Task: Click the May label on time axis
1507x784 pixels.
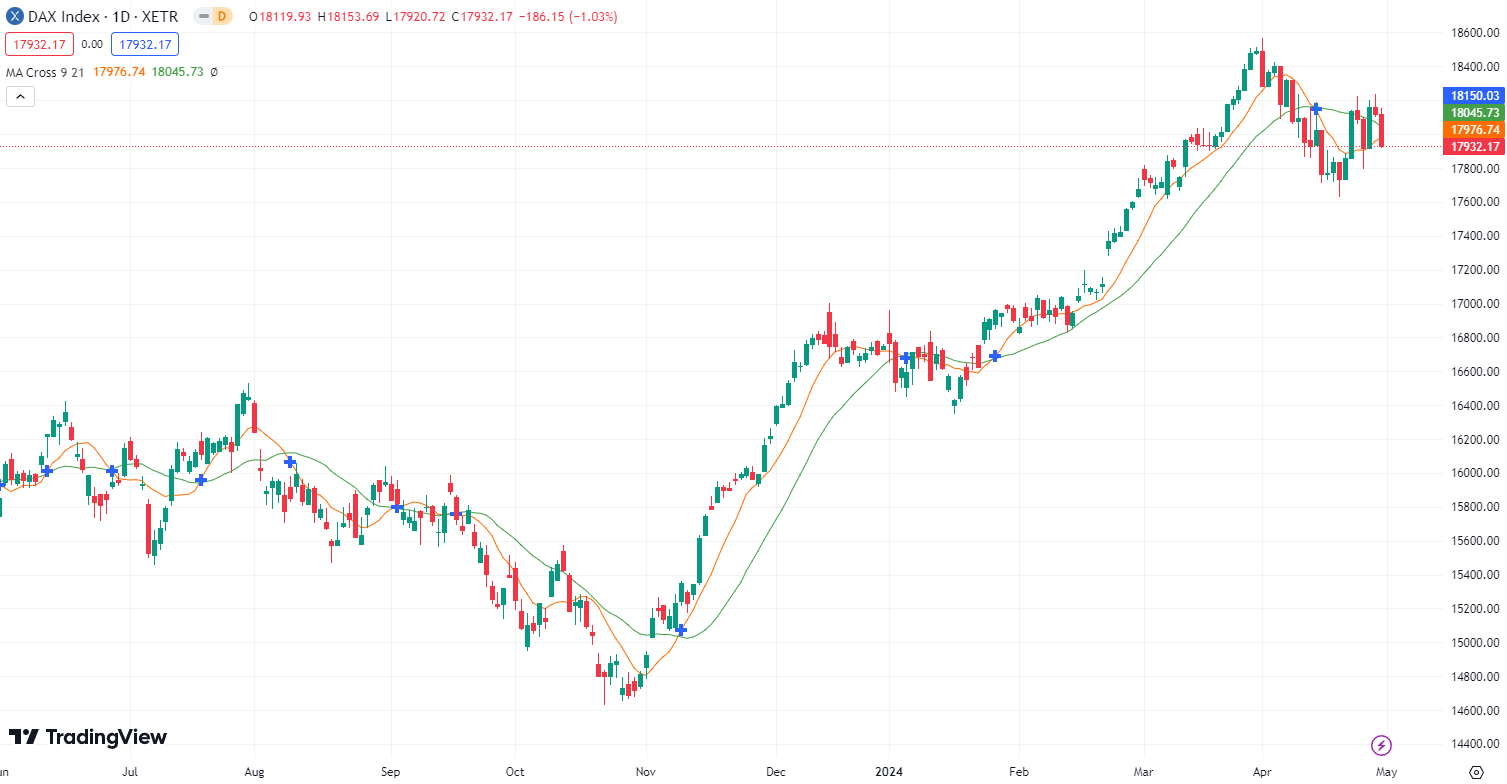Action: pyautogui.click(x=1387, y=772)
